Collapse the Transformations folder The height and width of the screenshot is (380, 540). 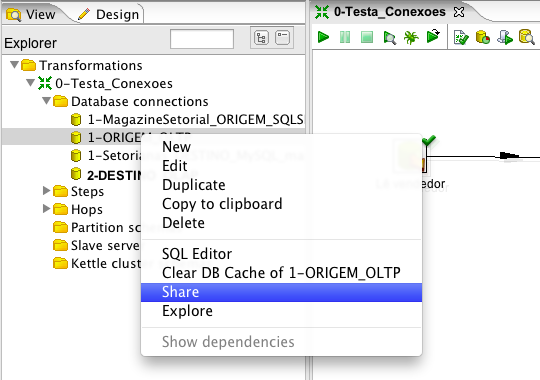click(14, 64)
